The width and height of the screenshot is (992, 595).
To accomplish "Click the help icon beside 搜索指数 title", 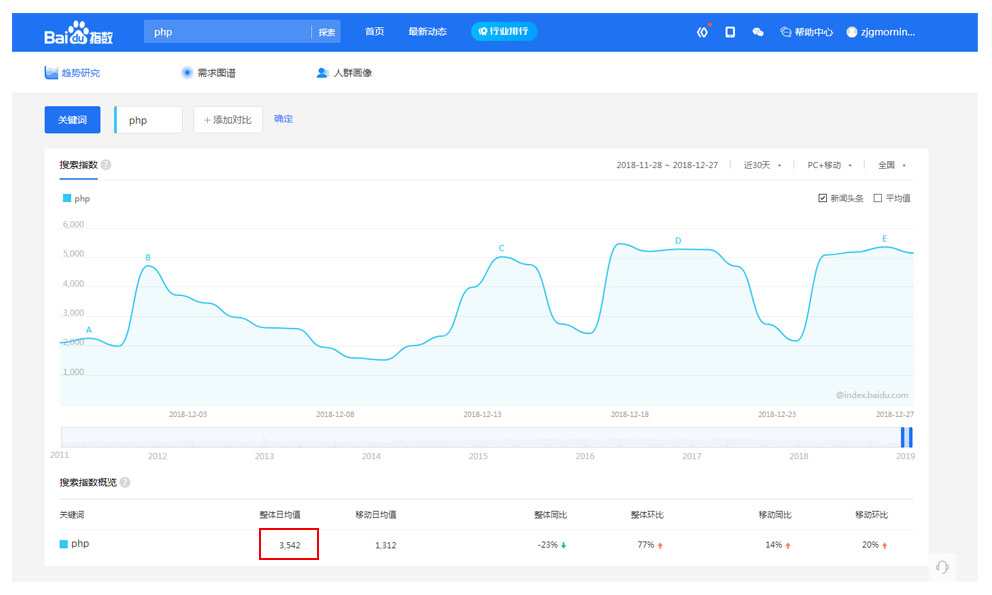I will (106, 165).
